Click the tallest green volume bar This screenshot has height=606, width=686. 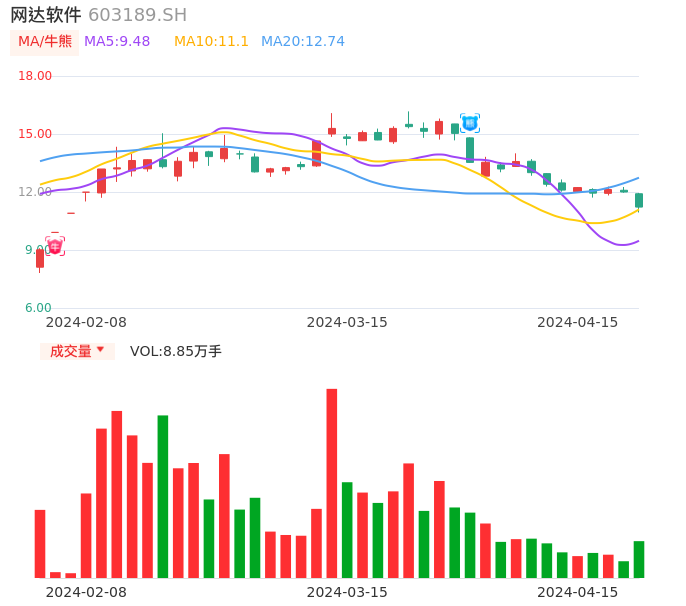coord(163,497)
